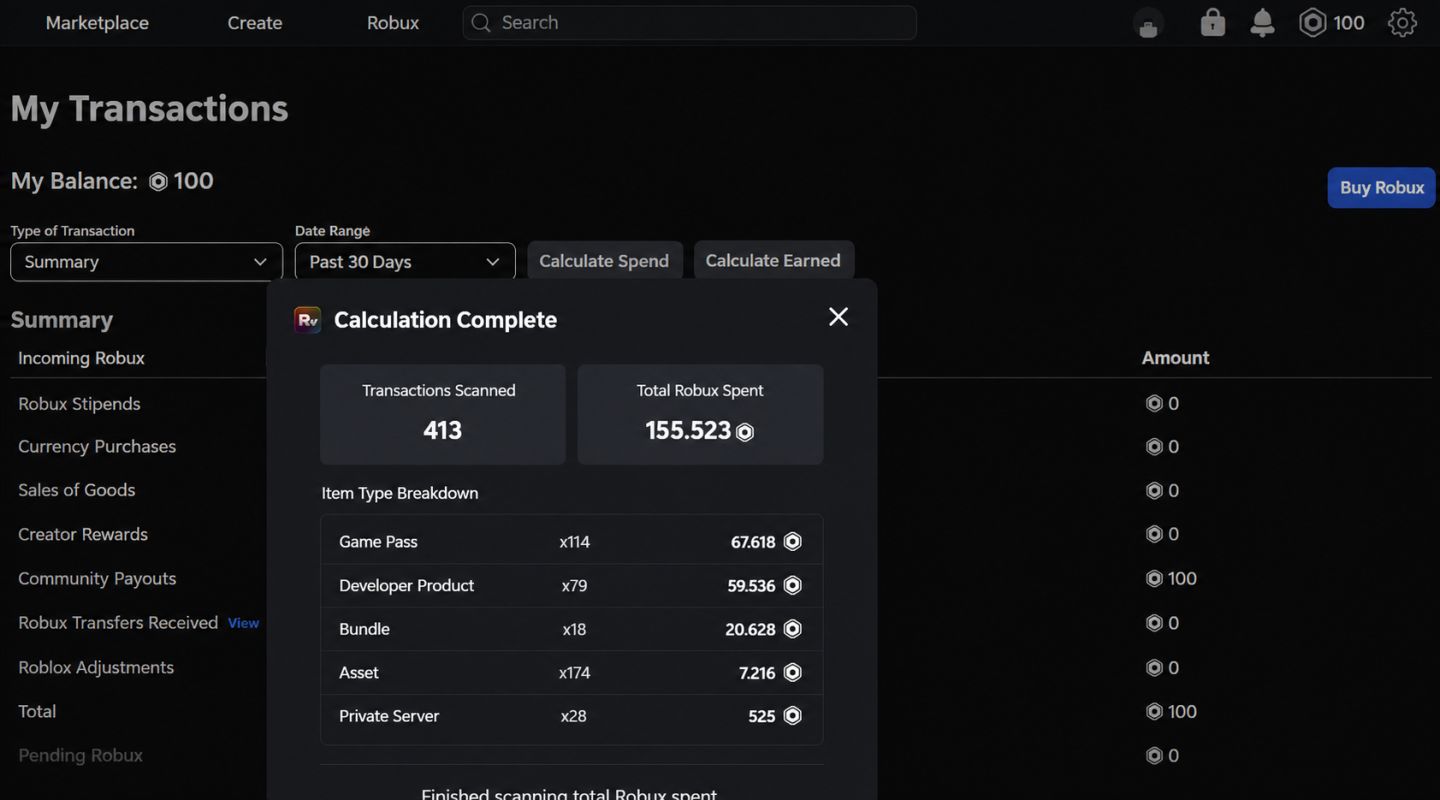The height and width of the screenshot is (800, 1440).
Task: Click the Pending Robux label
Action: [80, 755]
